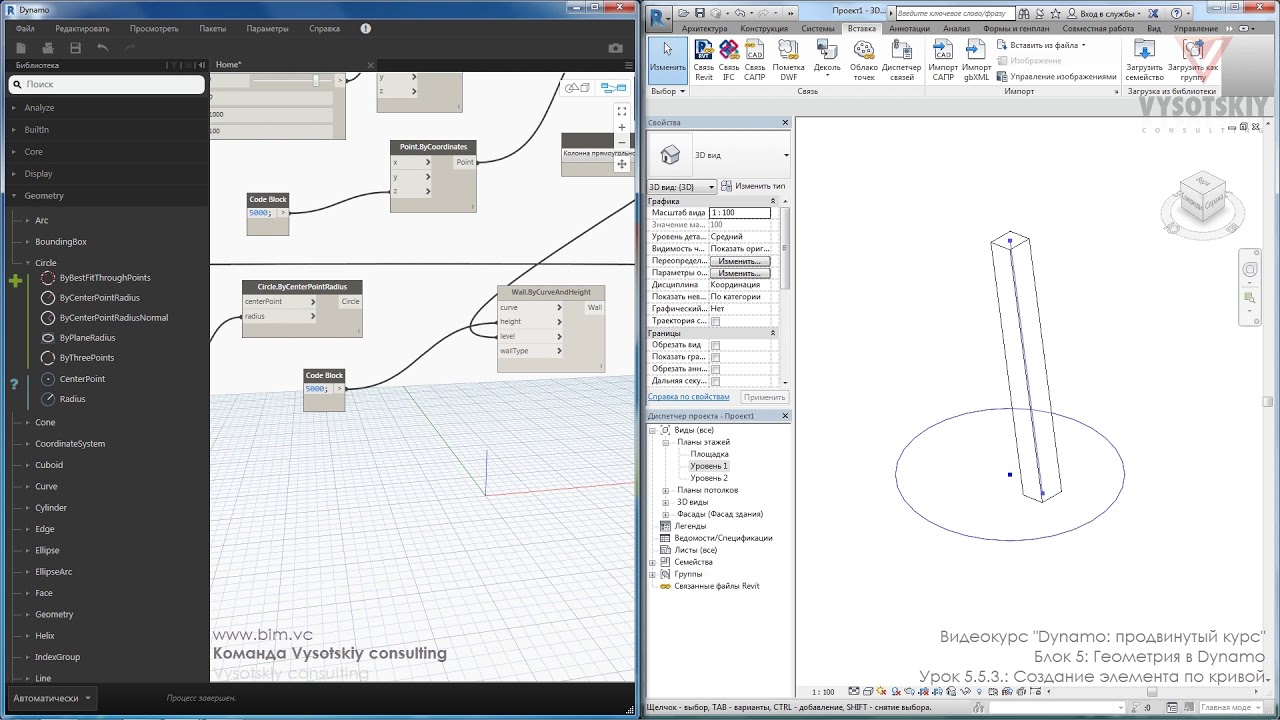Enable the Обрезать вид checkbox
Viewport: 1280px width, 720px height.
point(715,345)
